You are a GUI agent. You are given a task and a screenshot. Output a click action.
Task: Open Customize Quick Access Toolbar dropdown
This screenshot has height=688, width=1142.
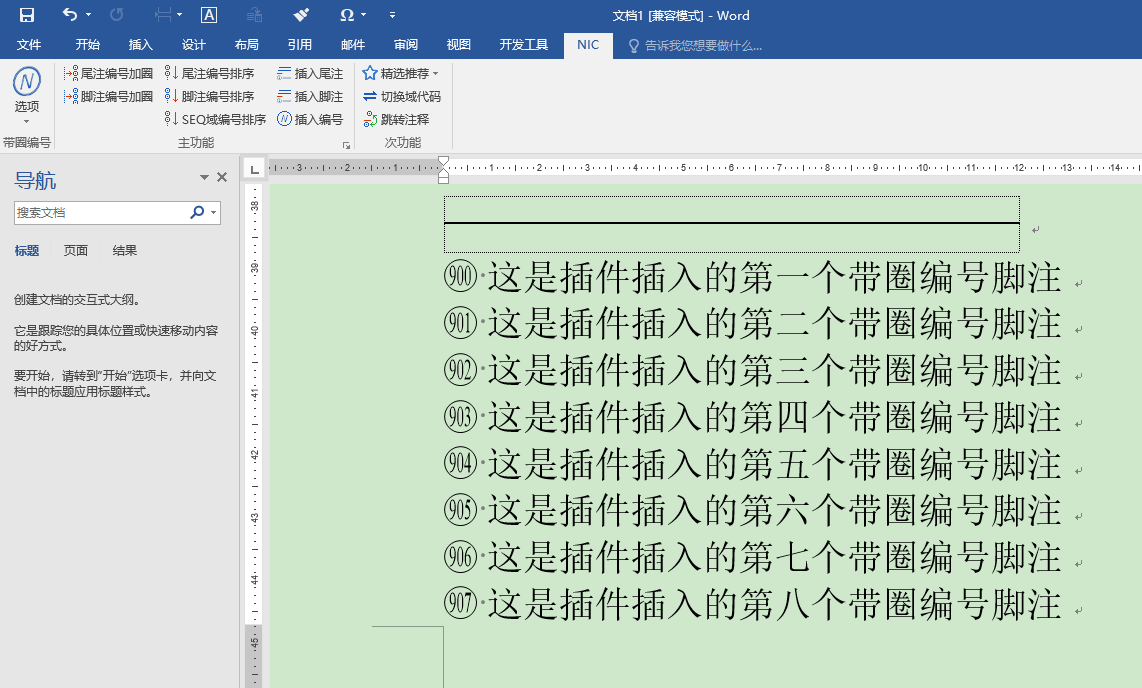pos(393,15)
